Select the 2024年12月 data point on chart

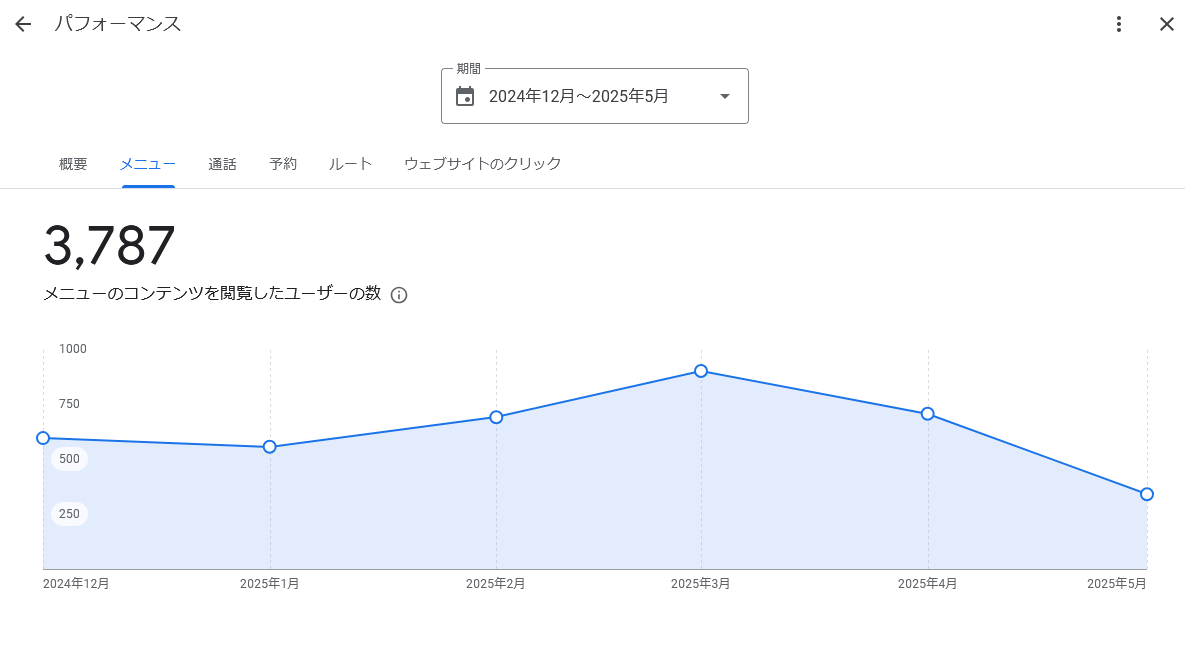coord(43,438)
